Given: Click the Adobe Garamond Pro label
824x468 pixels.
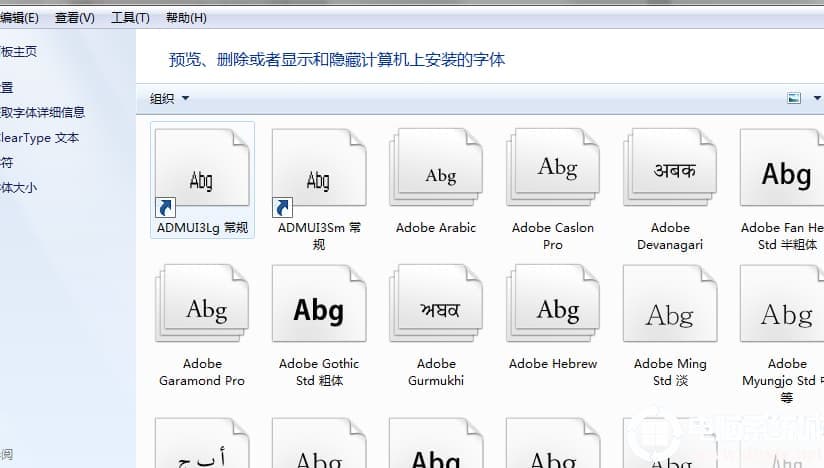Looking at the screenshot, I should (202, 372).
